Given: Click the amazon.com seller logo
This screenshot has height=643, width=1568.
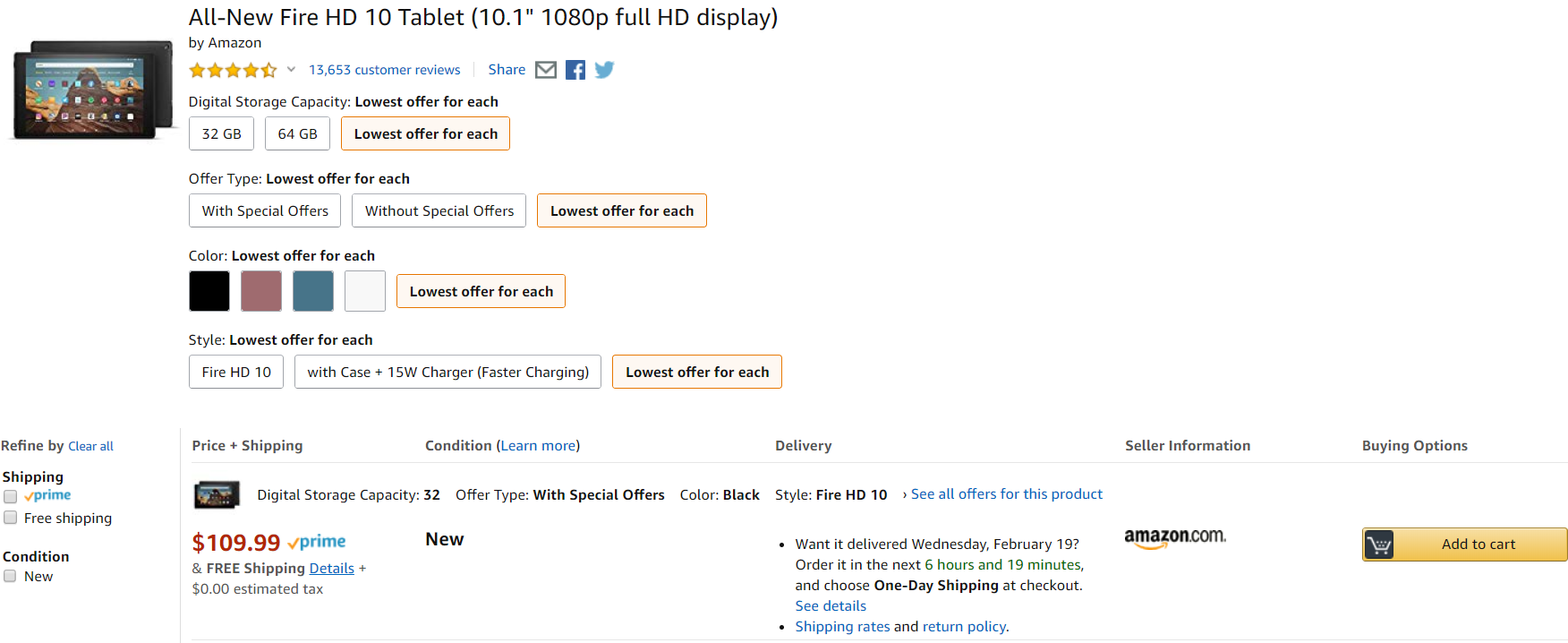Looking at the screenshot, I should (1175, 537).
